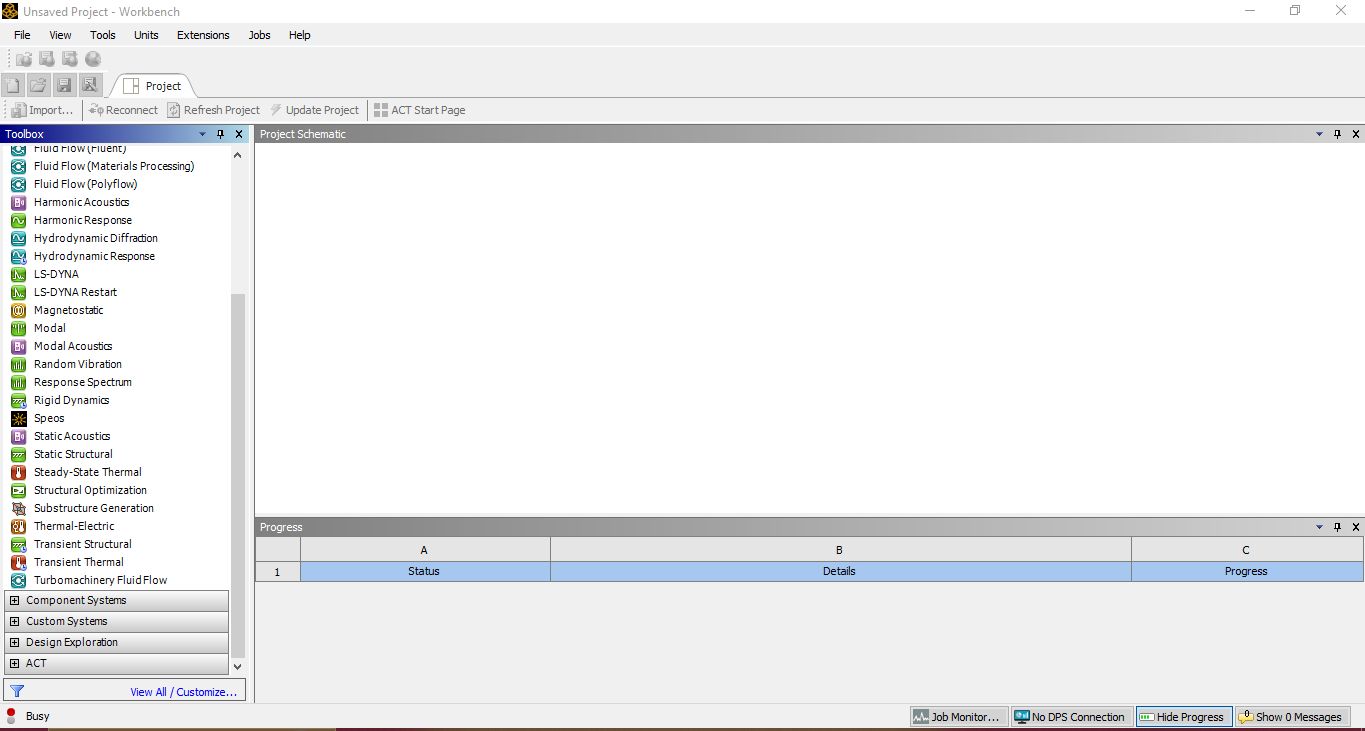The height and width of the screenshot is (731, 1365).
Task: Click the Reconnect button
Action: point(123,110)
